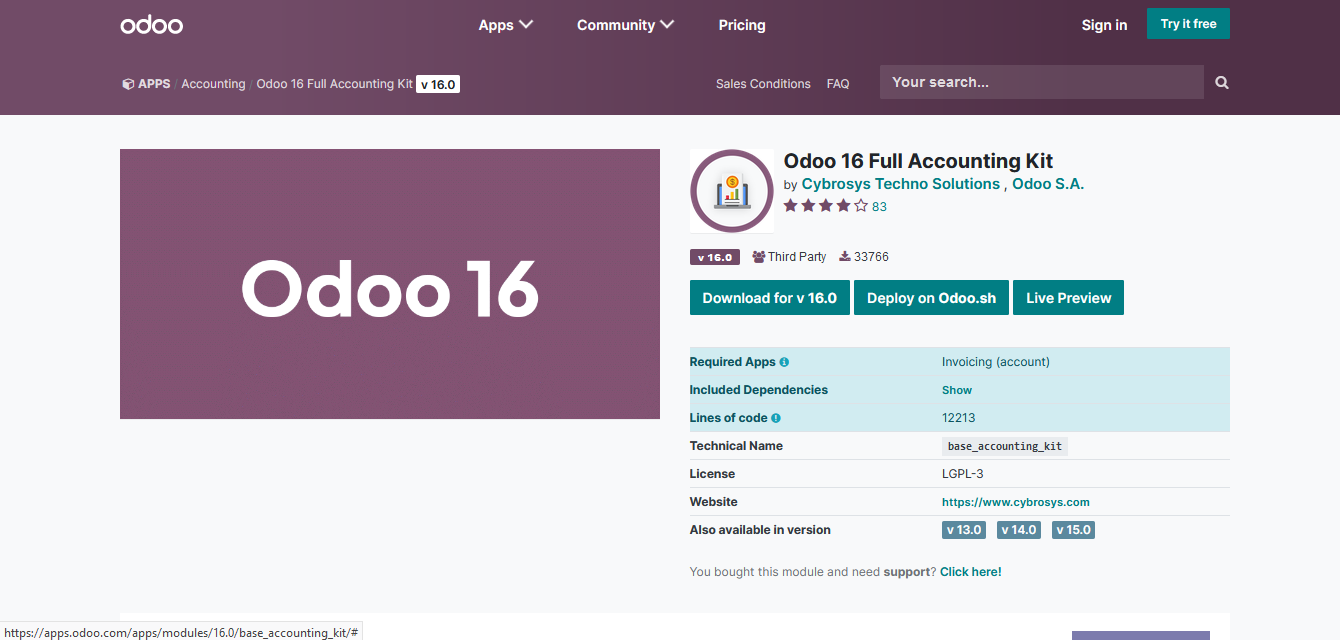The height and width of the screenshot is (640, 1340).
Task: Click inside the search input field
Action: [1040, 82]
